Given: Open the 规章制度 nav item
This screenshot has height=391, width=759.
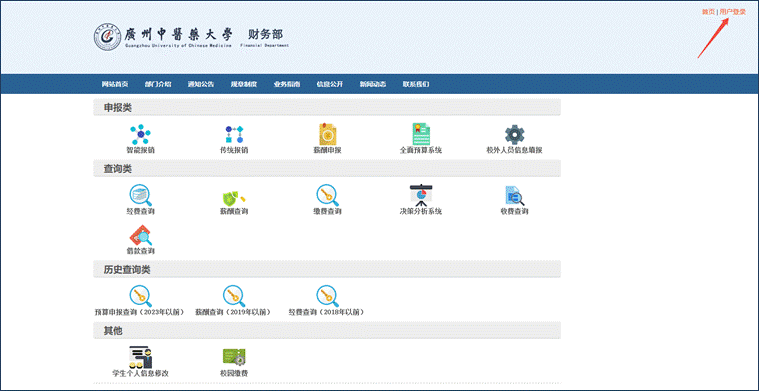Looking at the screenshot, I should coord(243,84).
